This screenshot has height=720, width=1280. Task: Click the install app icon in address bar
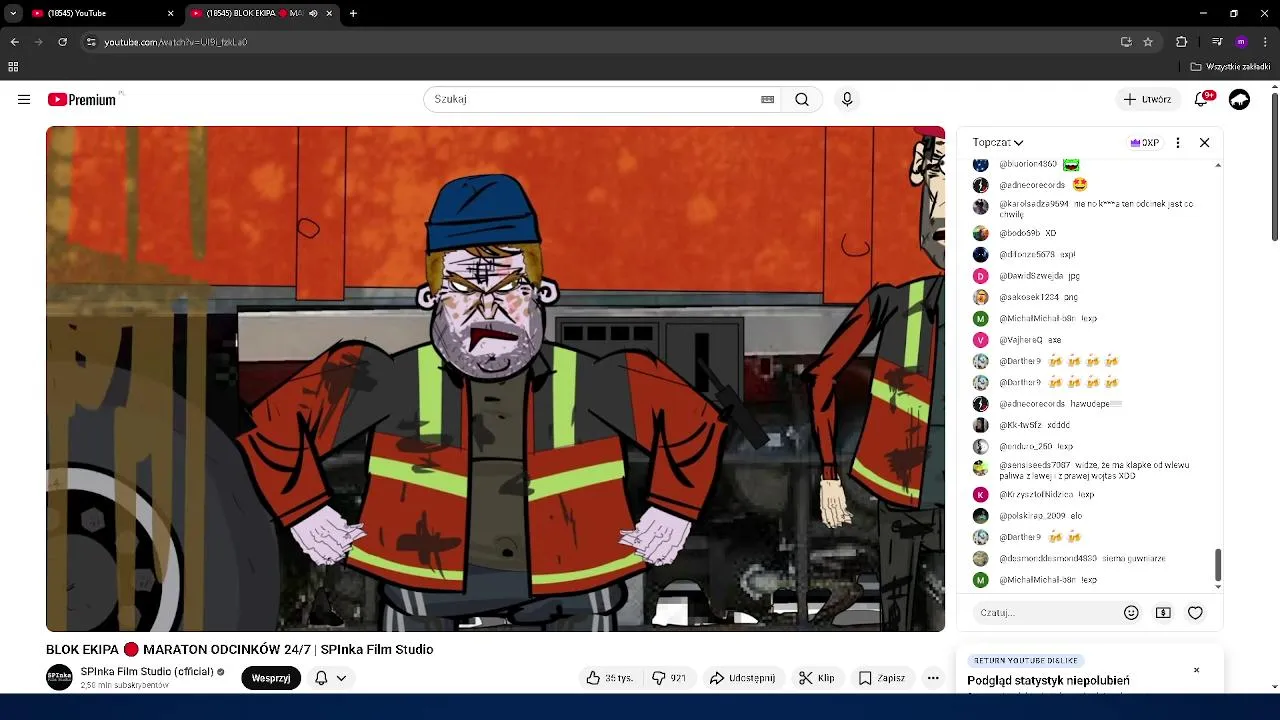(x=1126, y=42)
